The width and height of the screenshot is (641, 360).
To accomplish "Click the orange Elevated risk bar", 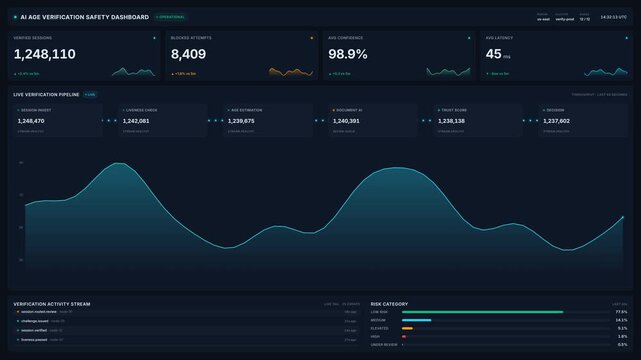I will (407, 328).
